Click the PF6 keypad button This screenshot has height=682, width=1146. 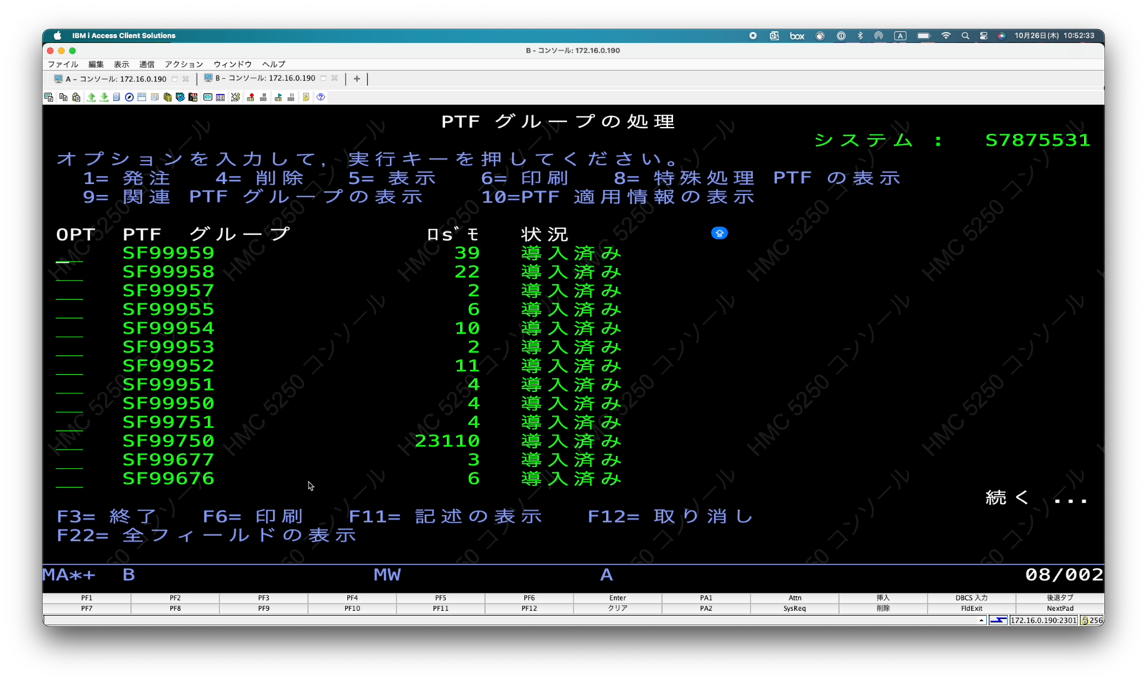(529, 598)
